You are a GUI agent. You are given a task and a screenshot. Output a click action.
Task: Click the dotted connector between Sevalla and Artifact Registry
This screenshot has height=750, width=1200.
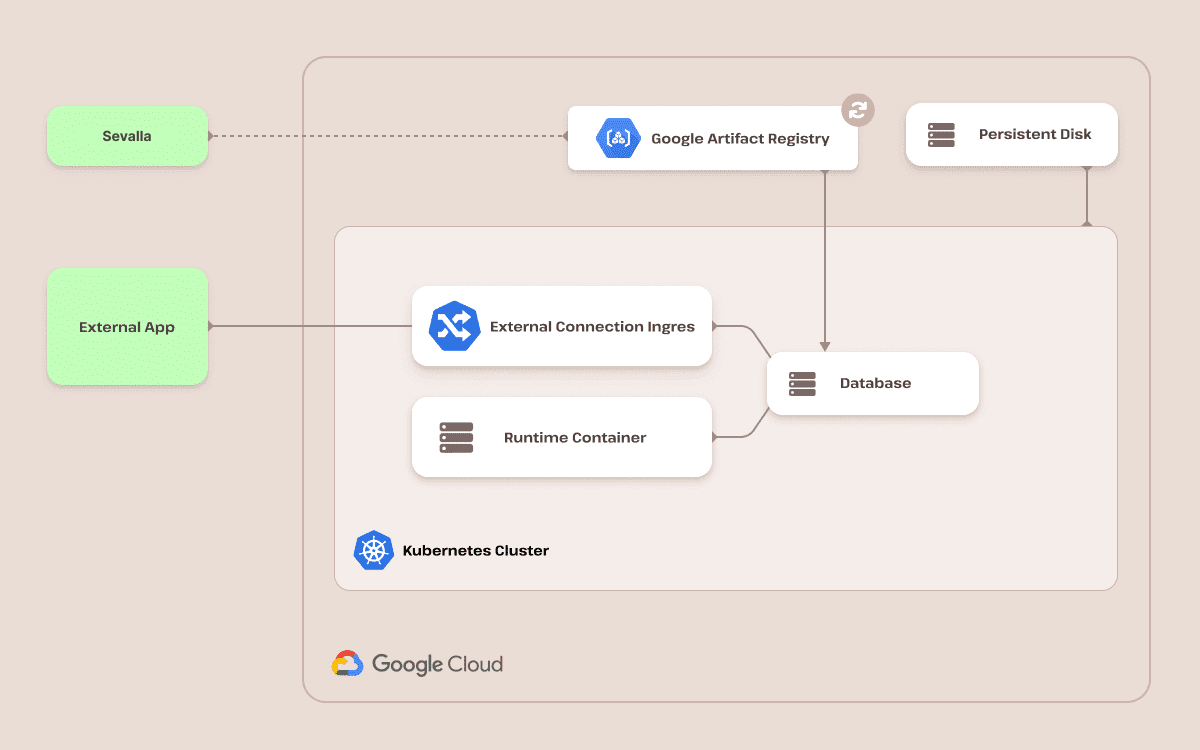click(390, 136)
